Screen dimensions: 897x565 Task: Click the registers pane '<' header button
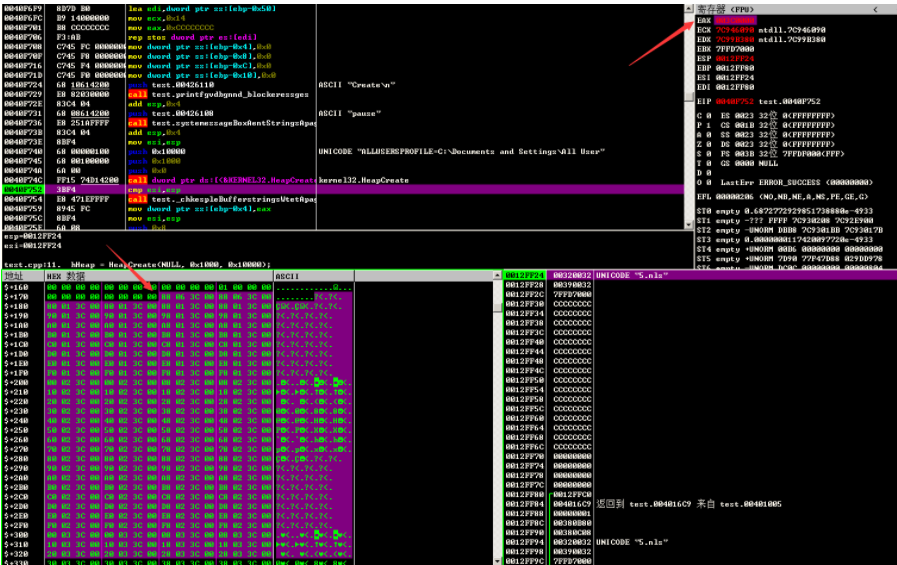click(875, 9)
